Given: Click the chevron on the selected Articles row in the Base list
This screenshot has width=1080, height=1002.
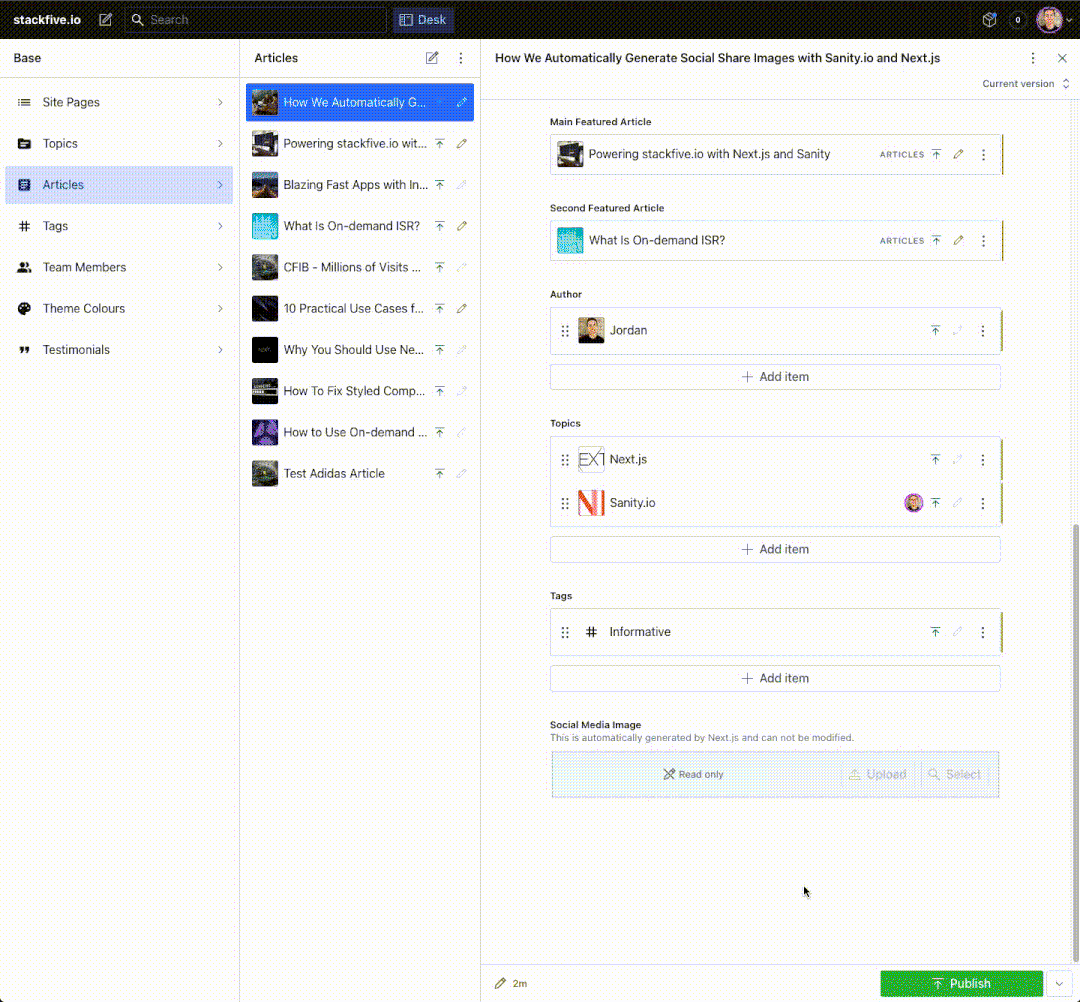Looking at the screenshot, I should 220,185.
